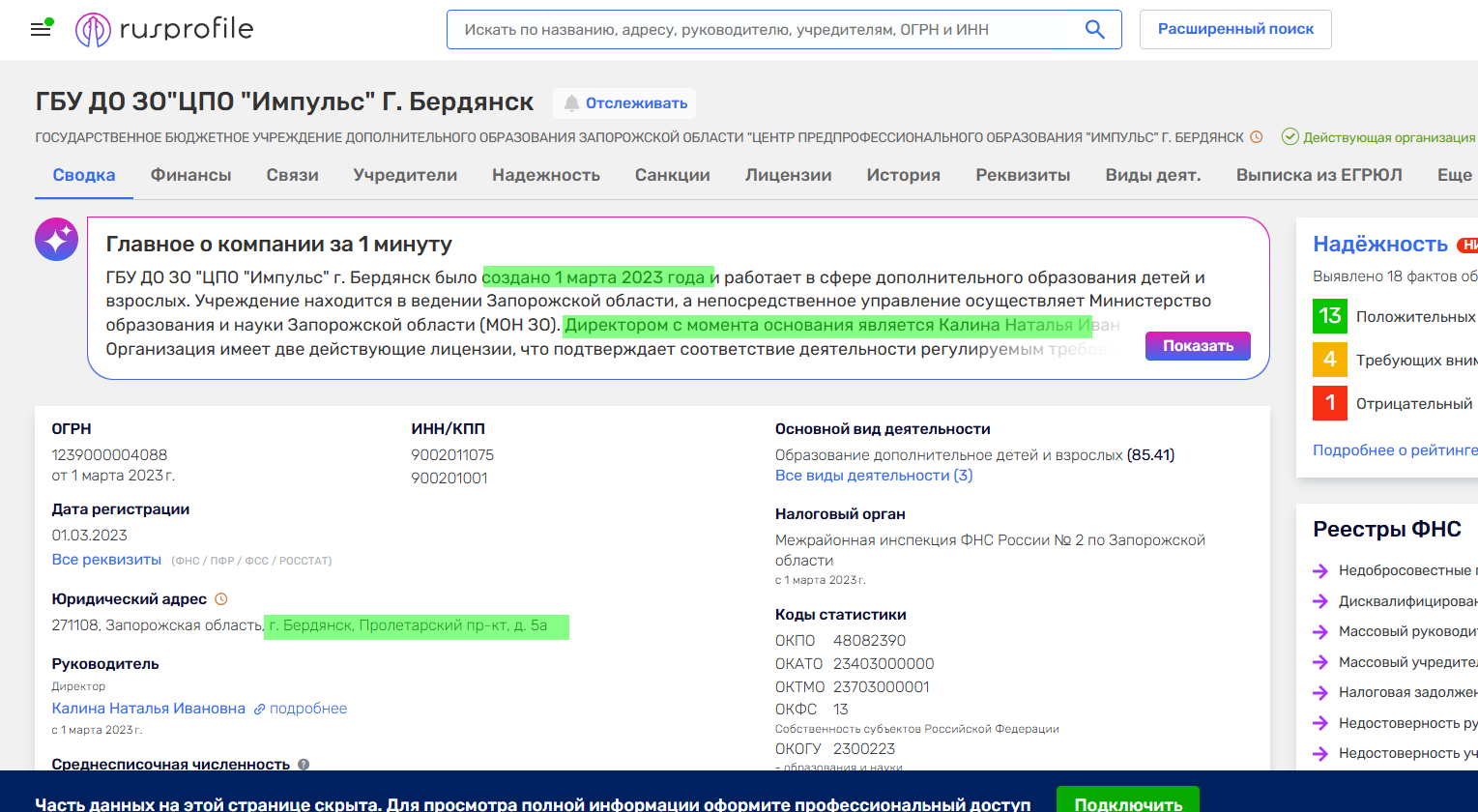
Task: Open the Калина Наталья Ивановна link
Action: point(149,709)
